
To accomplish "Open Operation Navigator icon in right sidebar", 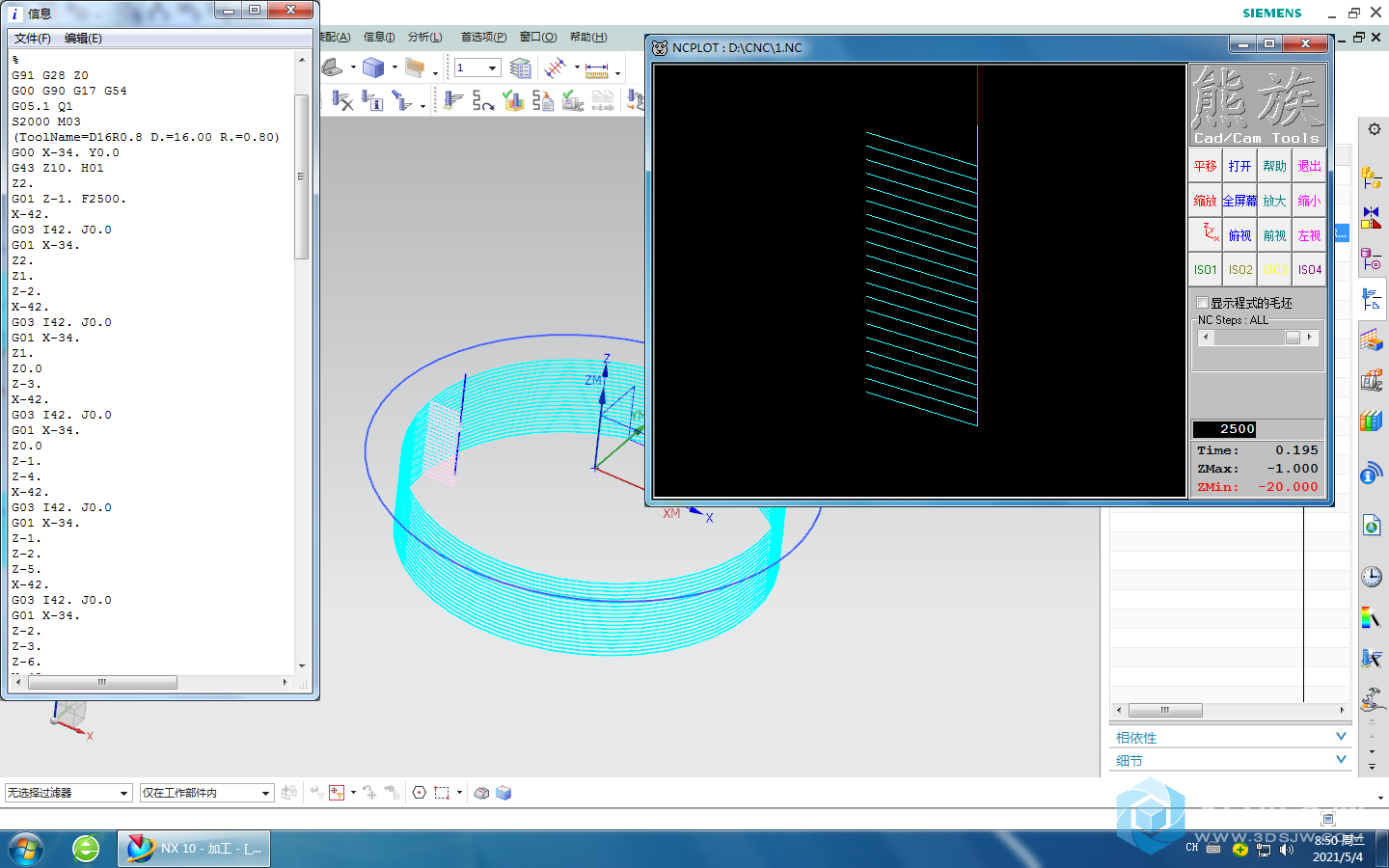I will 1372,299.
